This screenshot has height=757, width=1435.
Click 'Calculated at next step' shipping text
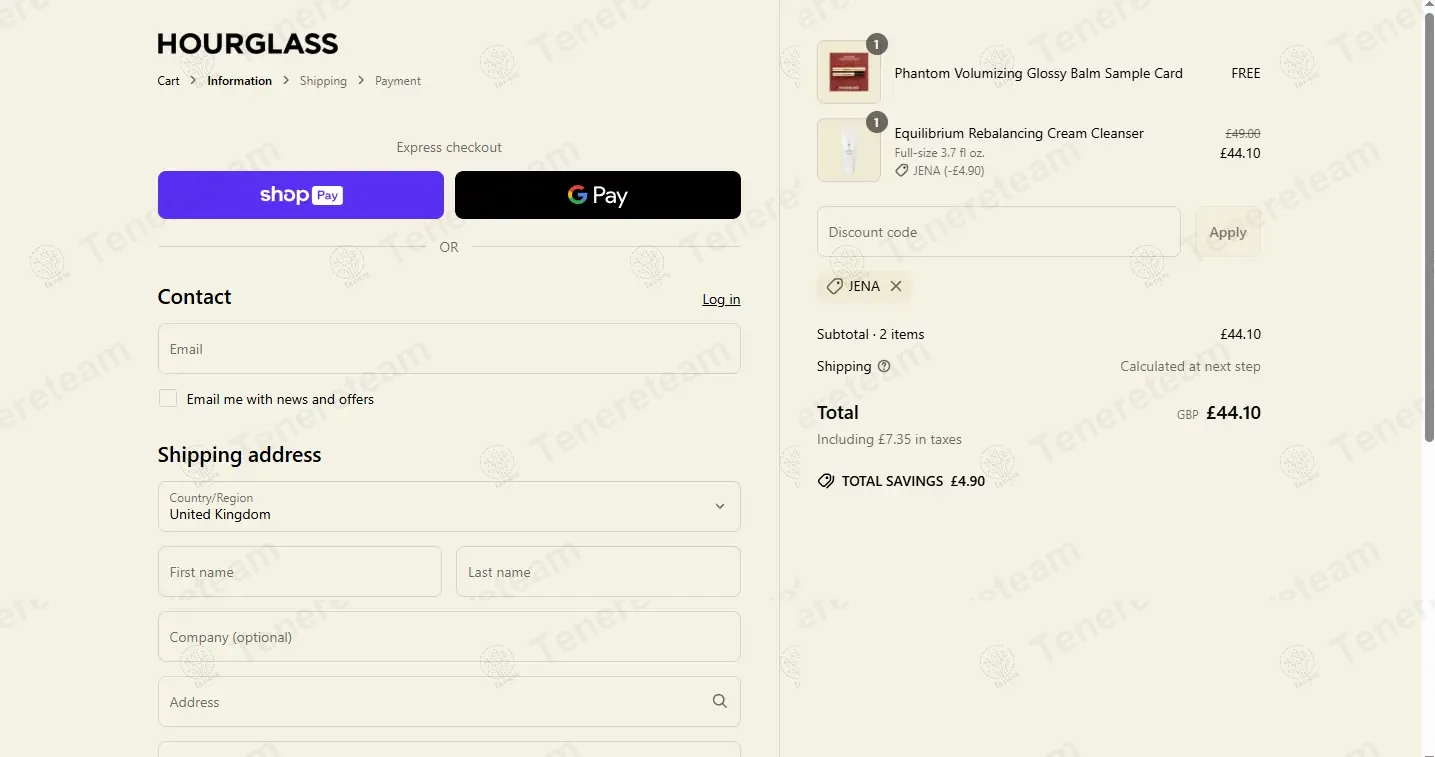pyautogui.click(x=1190, y=366)
